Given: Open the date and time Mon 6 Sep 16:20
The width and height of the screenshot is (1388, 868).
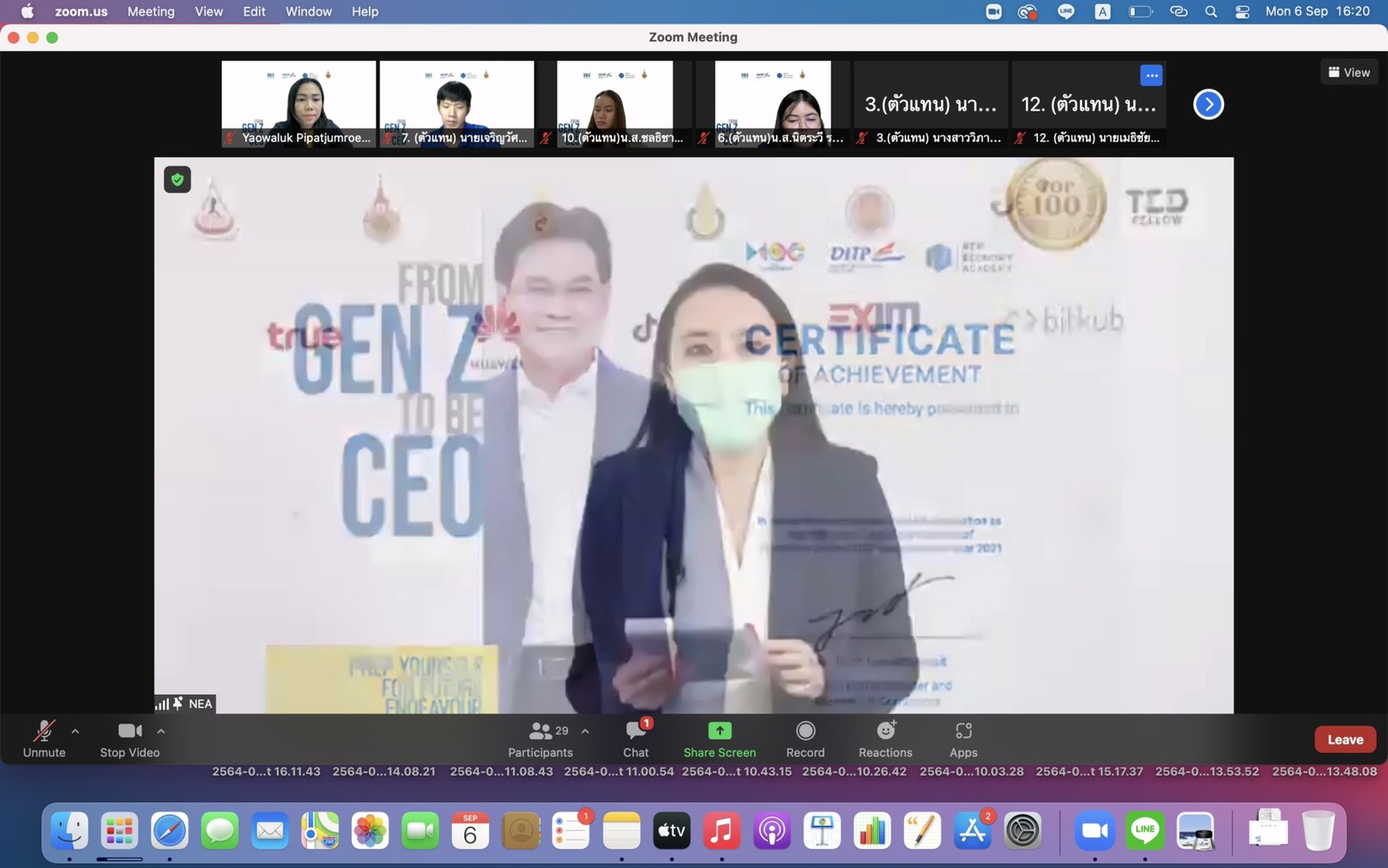Looking at the screenshot, I should pyautogui.click(x=1317, y=11).
